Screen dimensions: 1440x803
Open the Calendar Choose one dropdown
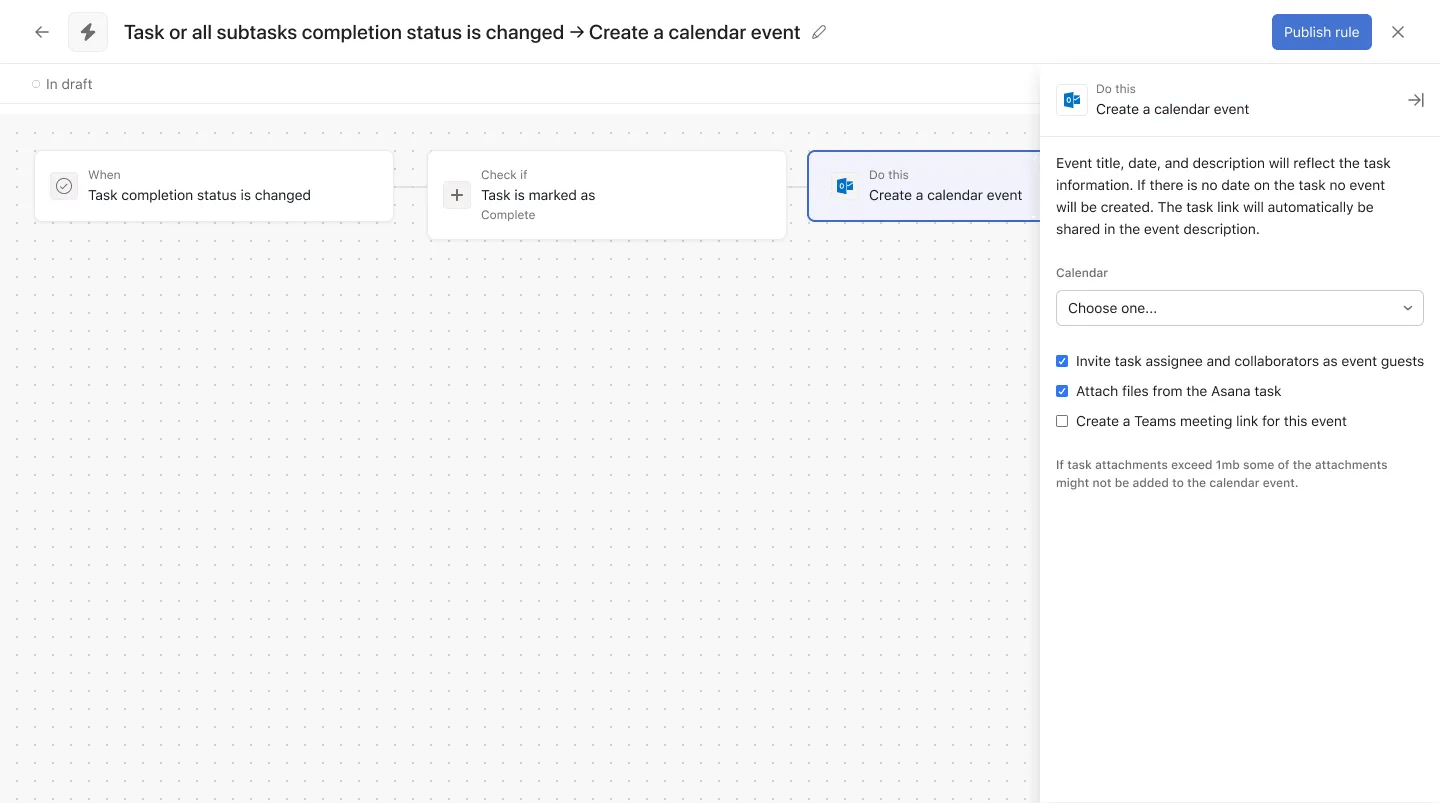pyautogui.click(x=1240, y=308)
